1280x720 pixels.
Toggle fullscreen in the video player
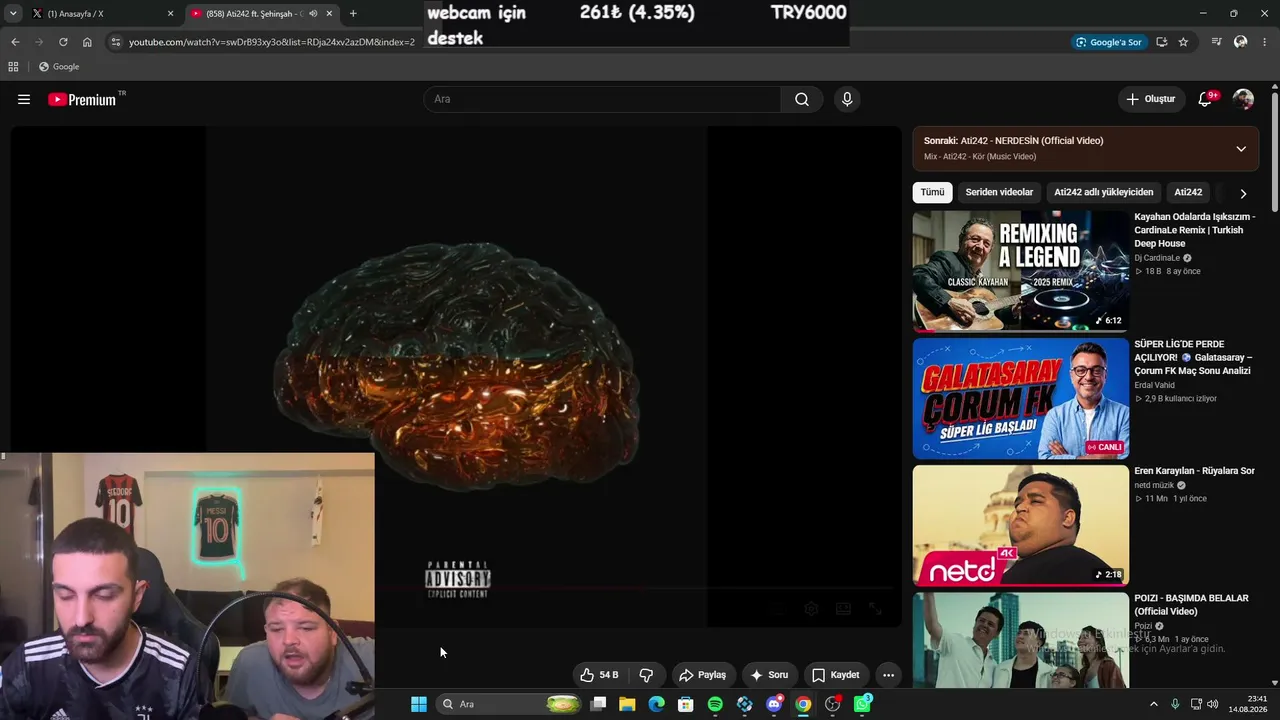pos(875,608)
